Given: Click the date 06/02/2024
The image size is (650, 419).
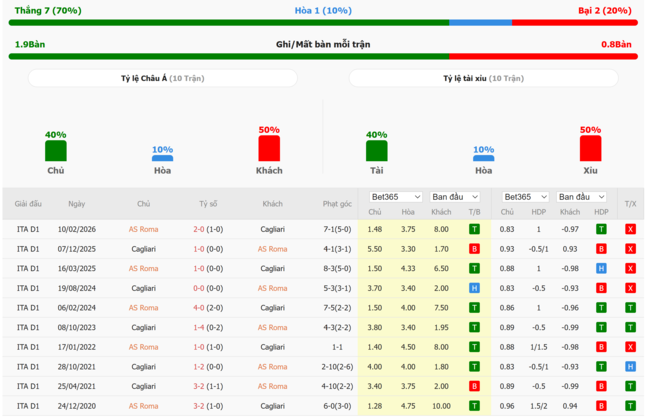Looking at the screenshot, I should (77, 308).
